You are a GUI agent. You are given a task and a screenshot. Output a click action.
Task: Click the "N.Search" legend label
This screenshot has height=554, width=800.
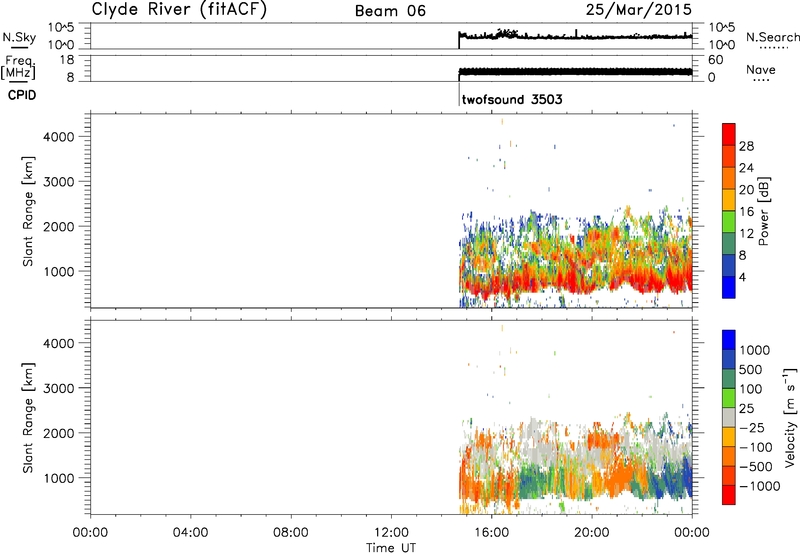772,37
